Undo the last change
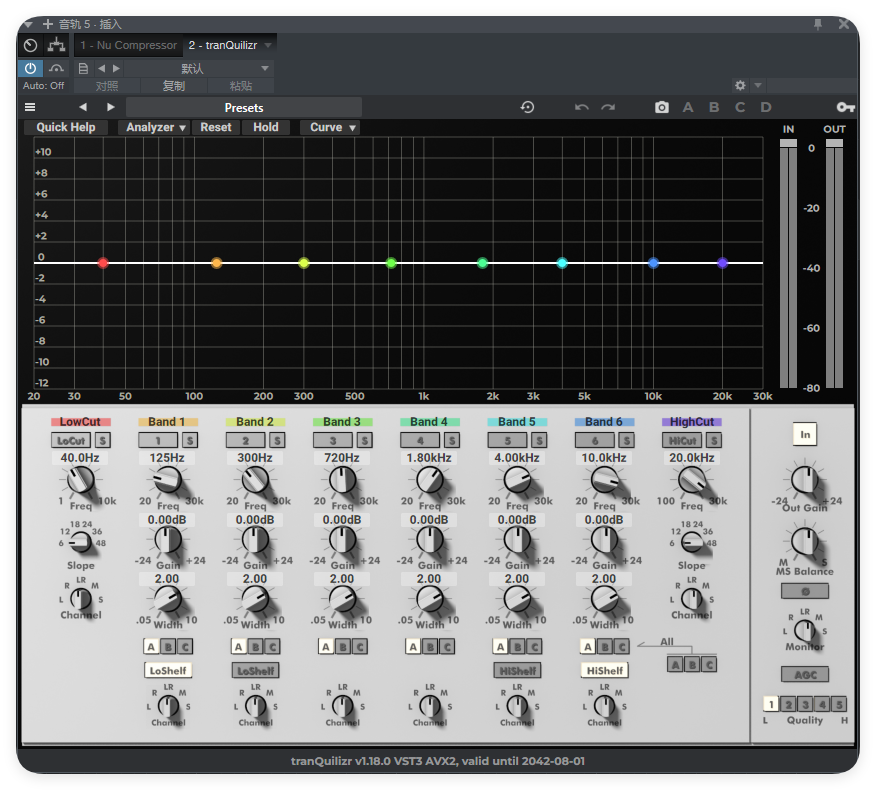Image resolution: width=876 pixels, height=790 pixels. 582,107
